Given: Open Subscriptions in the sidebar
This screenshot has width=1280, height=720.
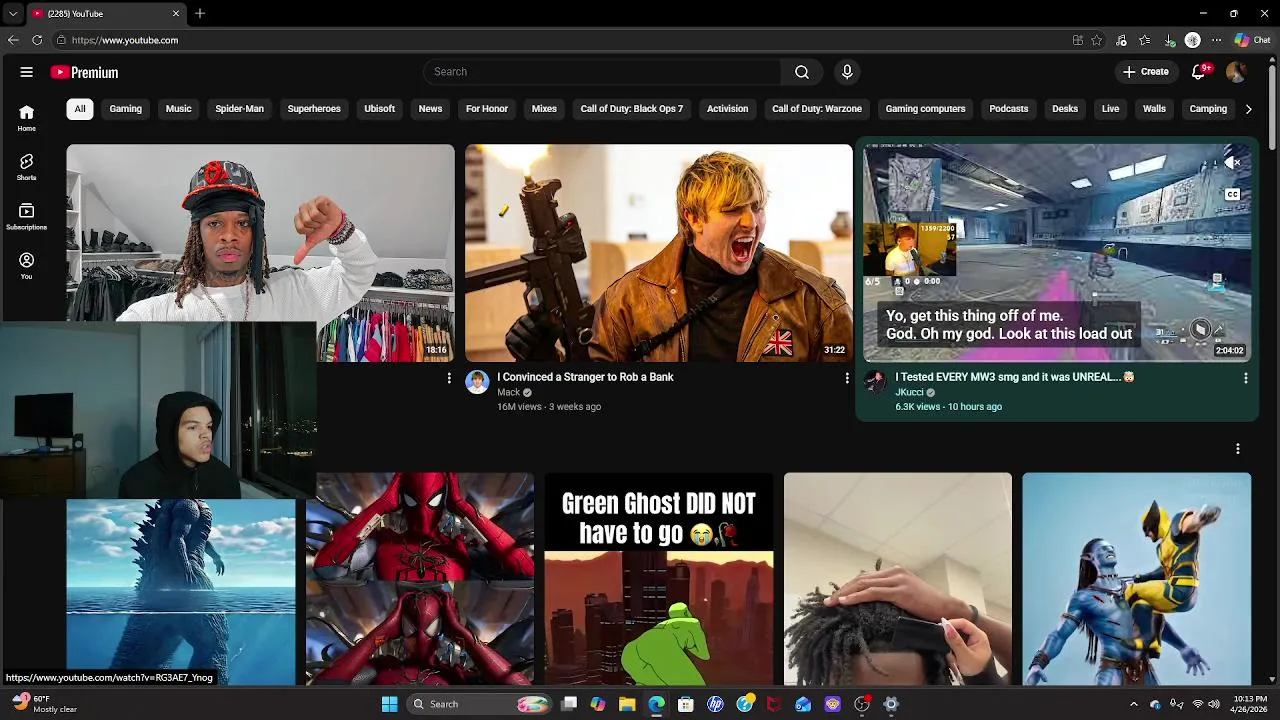Looking at the screenshot, I should point(27,216).
